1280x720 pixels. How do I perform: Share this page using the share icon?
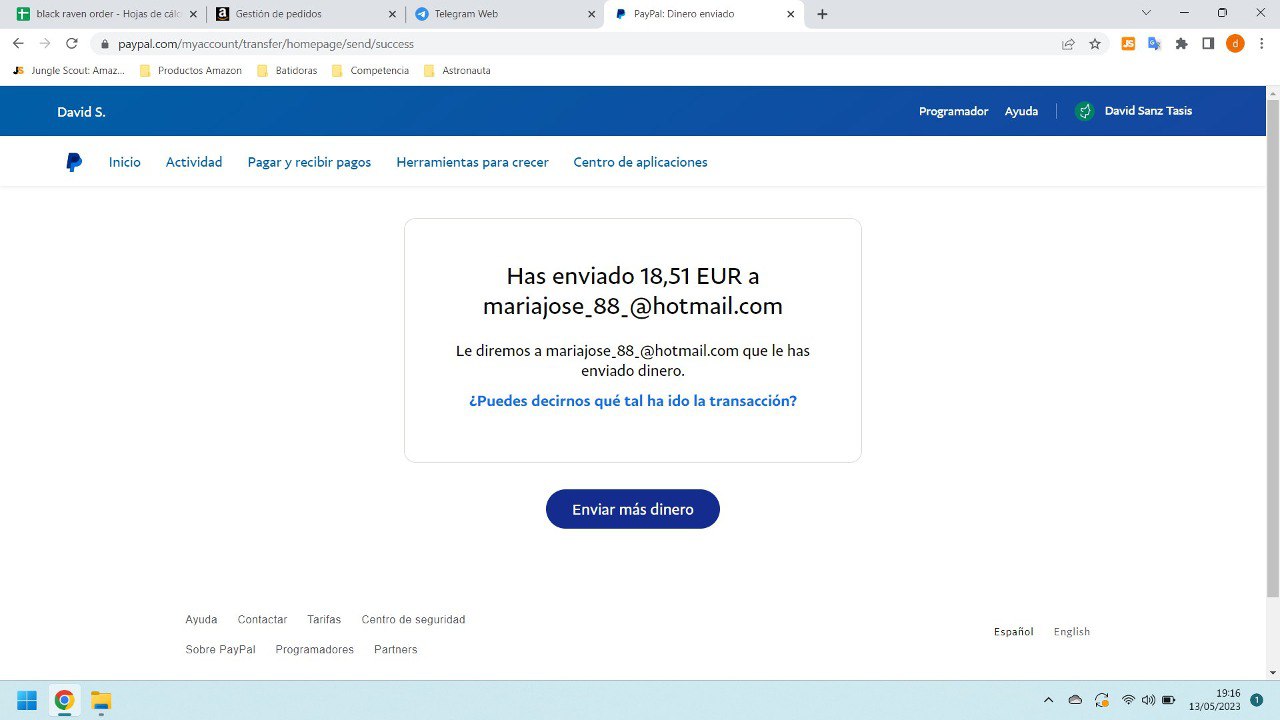[x=1068, y=44]
